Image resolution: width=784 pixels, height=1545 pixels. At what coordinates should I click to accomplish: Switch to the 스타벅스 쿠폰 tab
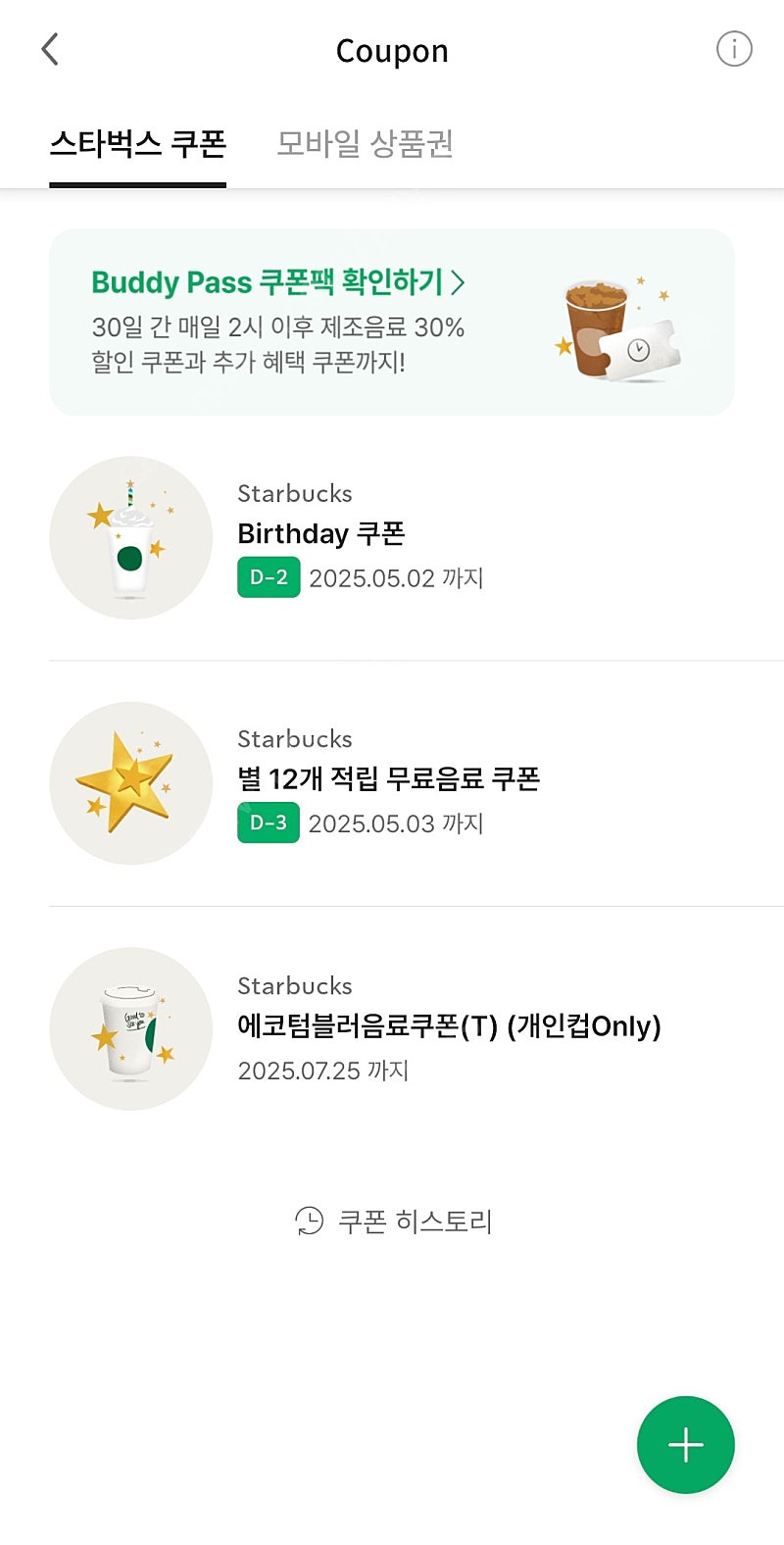click(137, 144)
